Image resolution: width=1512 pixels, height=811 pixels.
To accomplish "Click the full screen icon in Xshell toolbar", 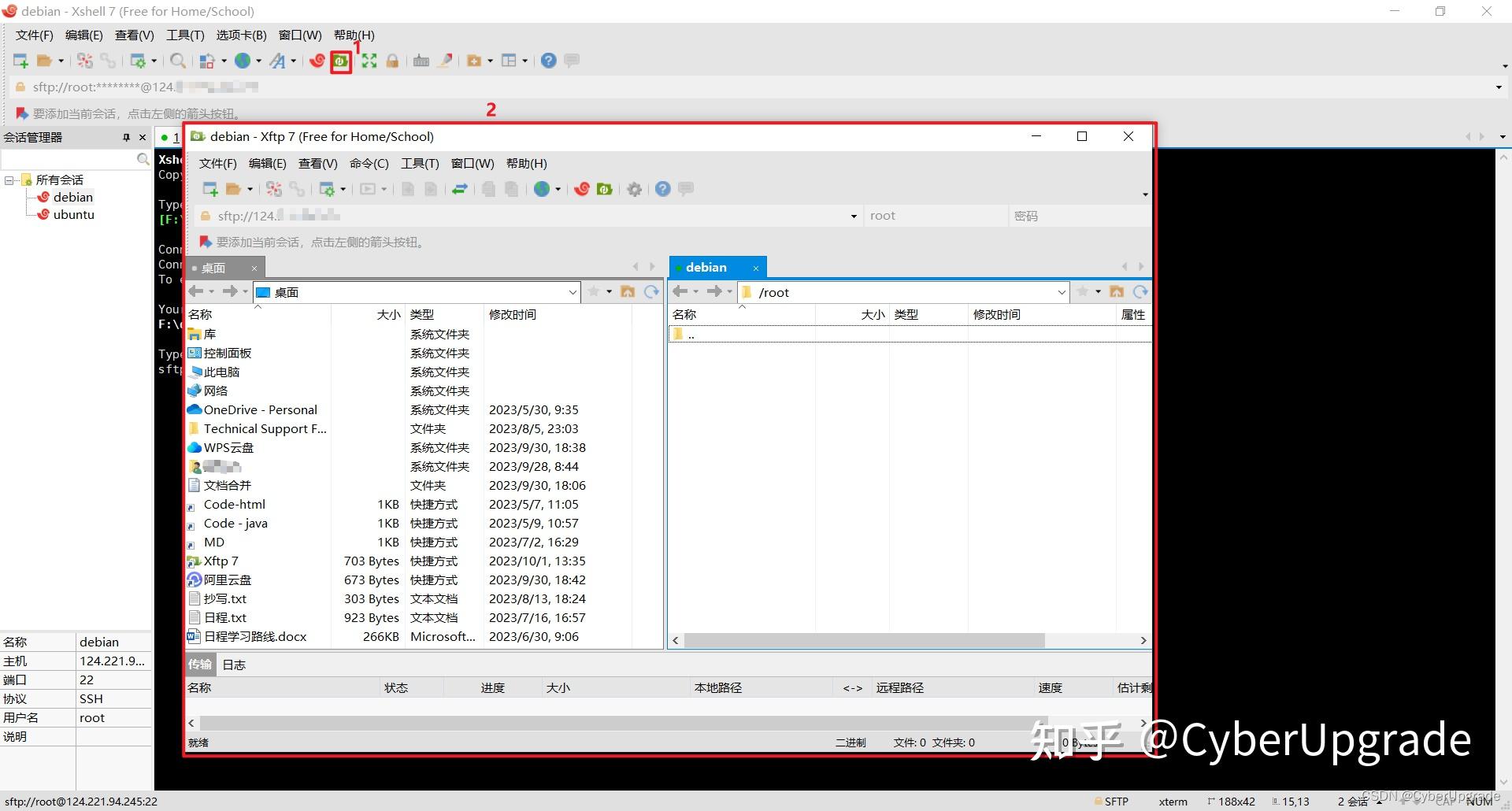I will 369,61.
